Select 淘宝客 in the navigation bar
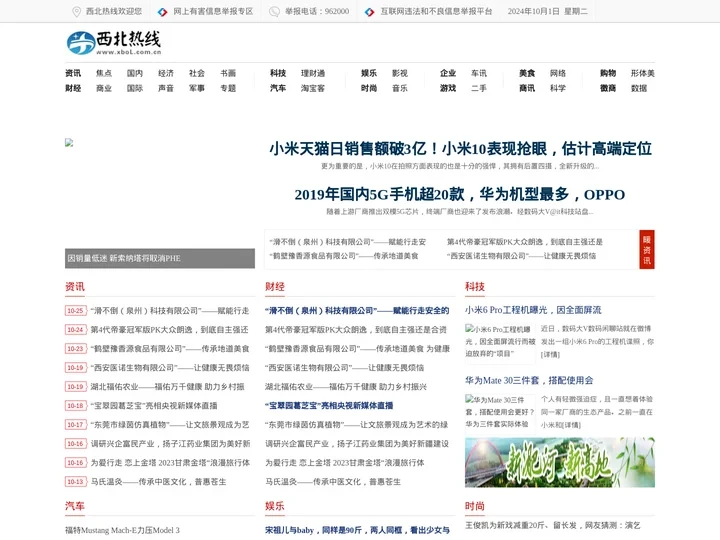The height and width of the screenshot is (540, 720). [313, 88]
